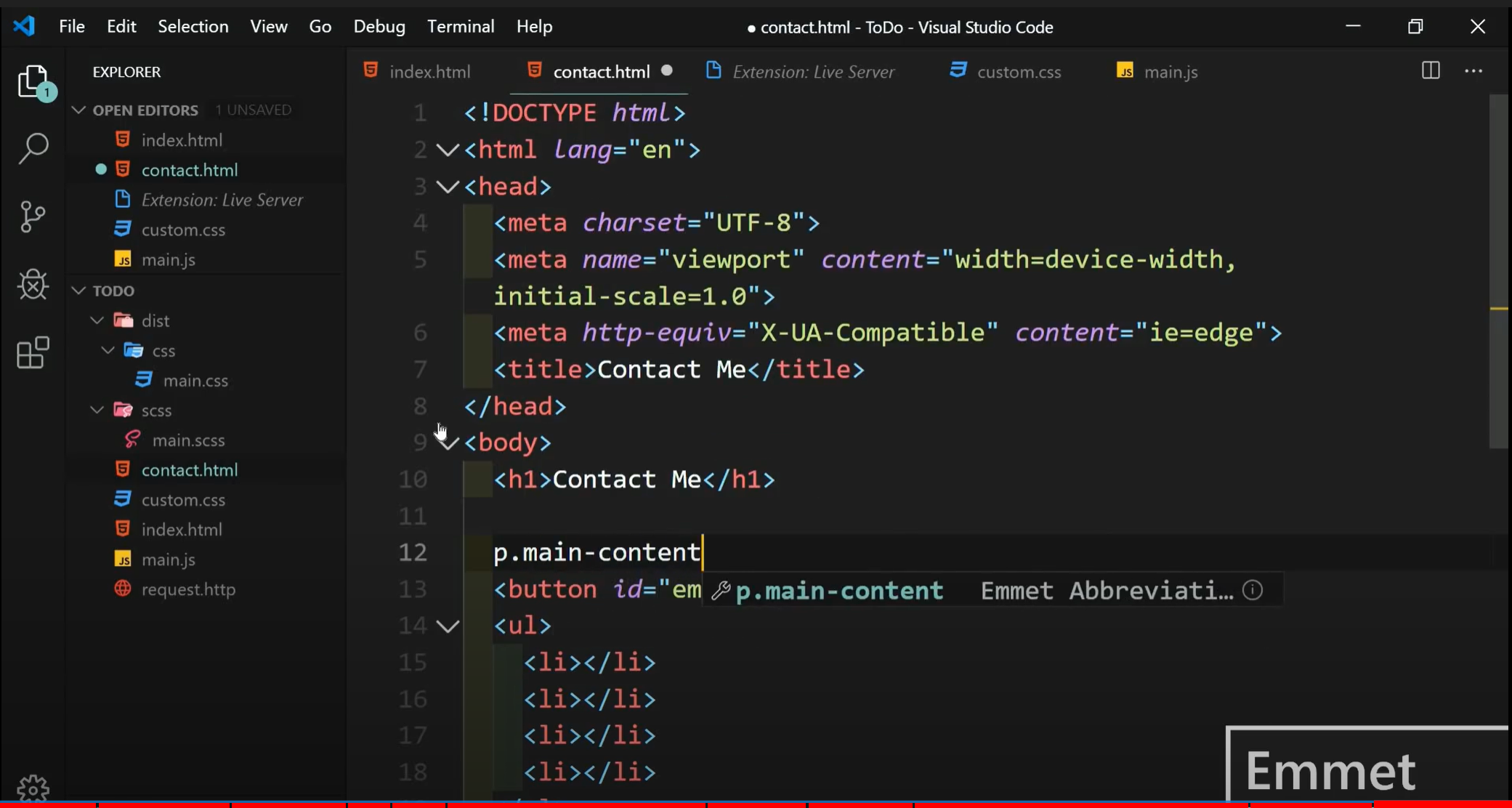Click the unsaved dot on contact.html tab
Viewport: 1512px width, 808px height.
coord(666,71)
